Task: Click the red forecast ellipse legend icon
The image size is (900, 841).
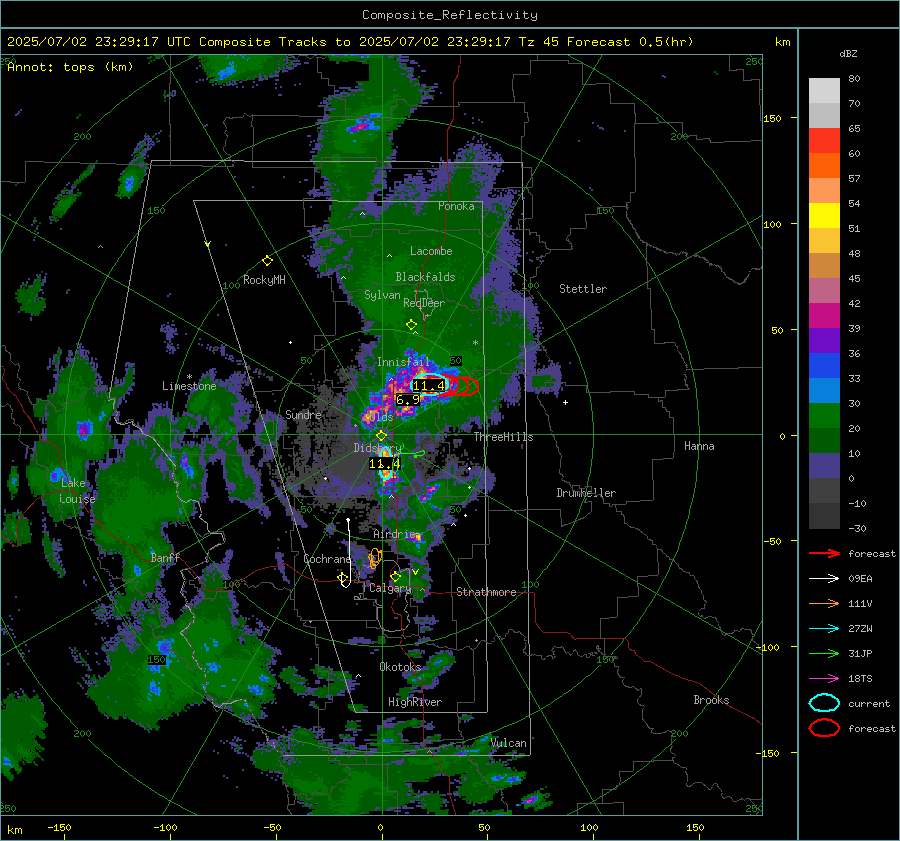Action: [824, 728]
